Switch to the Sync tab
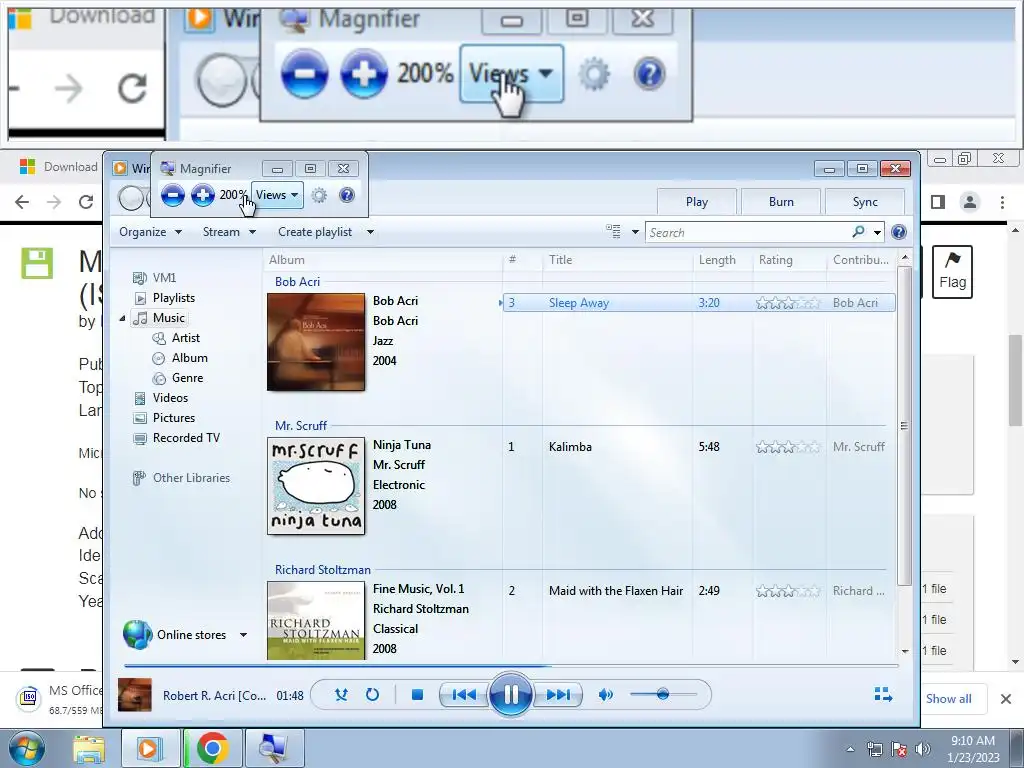 coord(865,202)
